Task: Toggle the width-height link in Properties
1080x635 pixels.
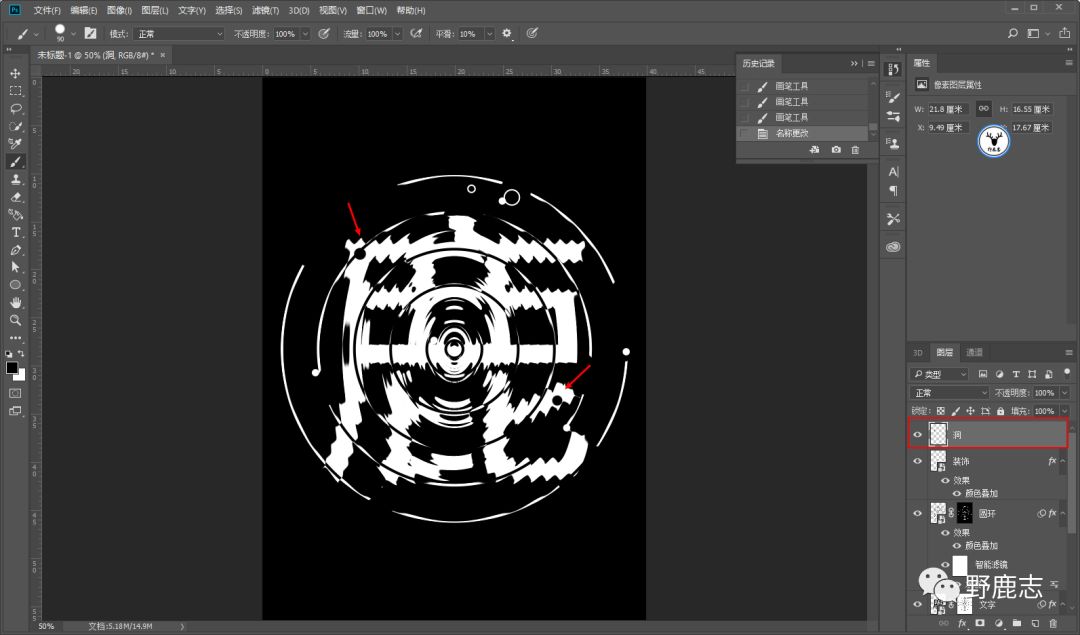Action: pos(984,108)
